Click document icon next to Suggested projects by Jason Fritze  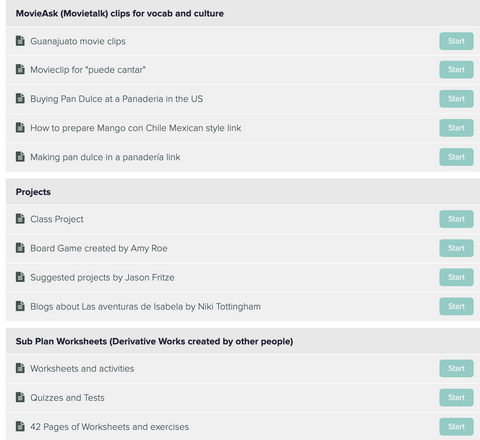(x=20, y=277)
